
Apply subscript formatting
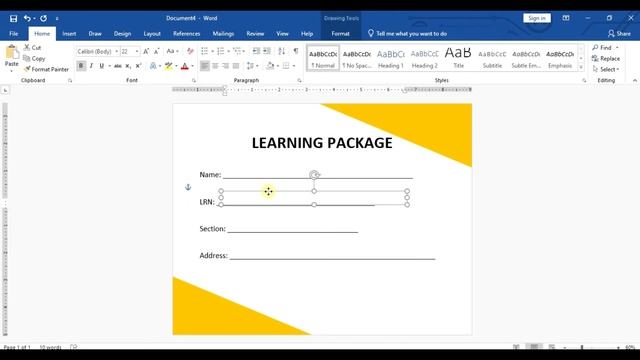coord(128,66)
